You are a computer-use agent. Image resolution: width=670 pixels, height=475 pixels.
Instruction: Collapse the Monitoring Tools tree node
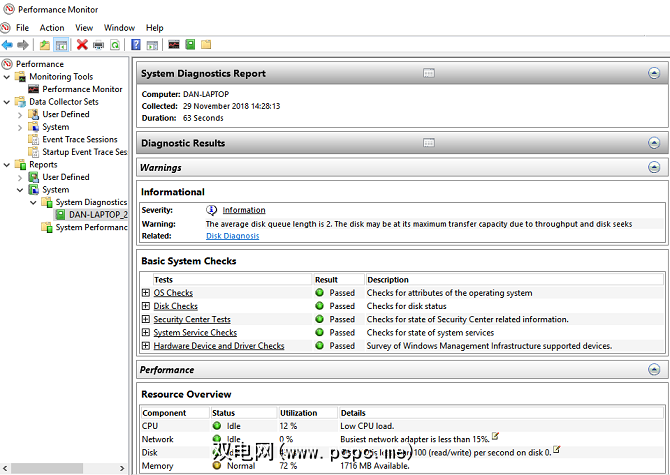8,76
